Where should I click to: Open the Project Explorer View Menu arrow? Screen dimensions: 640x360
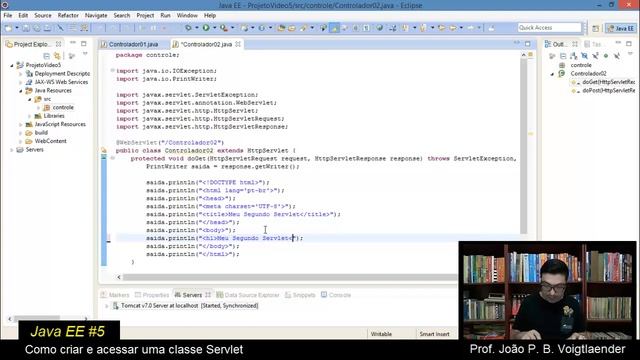point(85,54)
